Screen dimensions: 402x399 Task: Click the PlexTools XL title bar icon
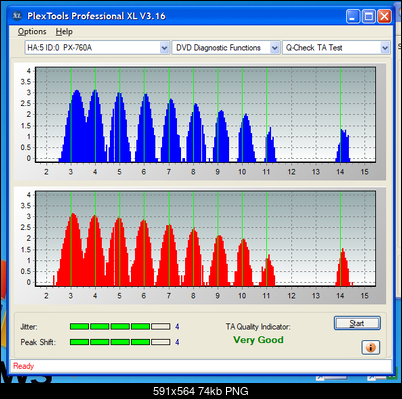17,16
